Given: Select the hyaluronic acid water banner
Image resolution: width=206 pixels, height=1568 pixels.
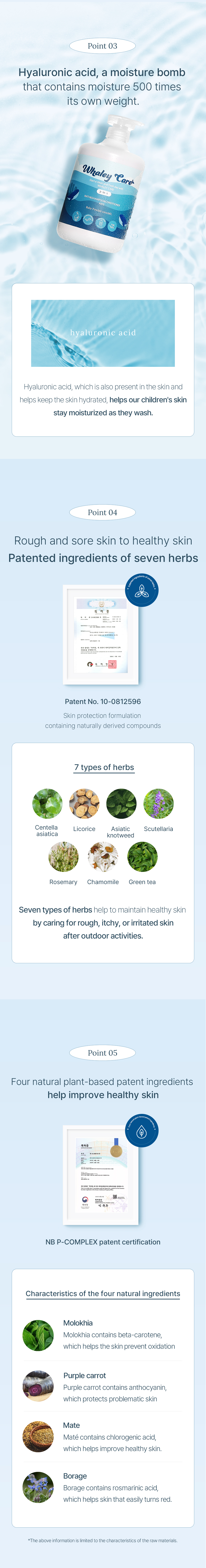Looking at the screenshot, I should coord(103,333).
